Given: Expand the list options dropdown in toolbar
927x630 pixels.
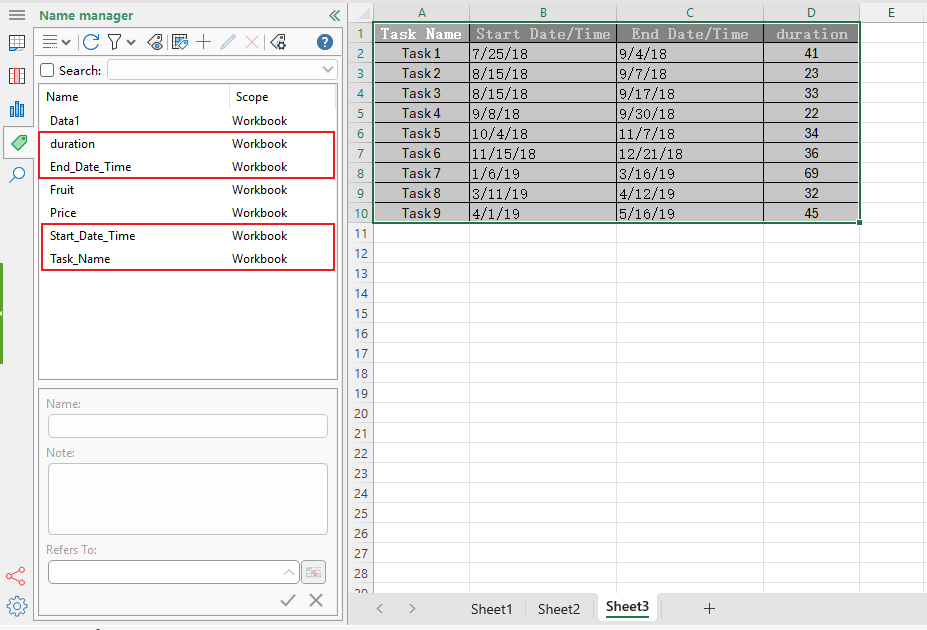Looking at the screenshot, I should click(x=68, y=42).
